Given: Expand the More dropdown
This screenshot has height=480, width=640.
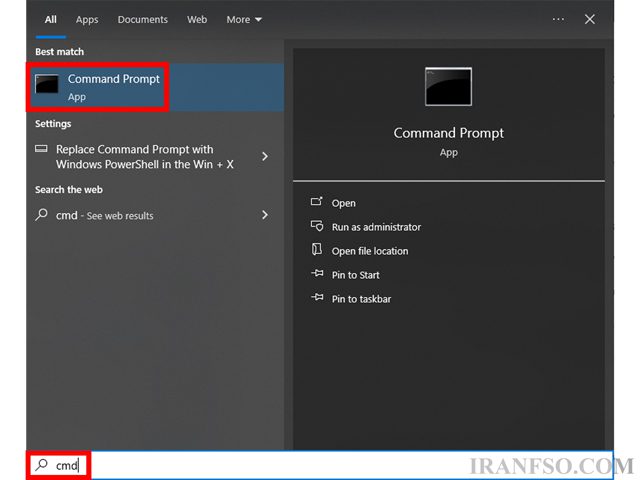Looking at the screenshot, I should point(244,20).
